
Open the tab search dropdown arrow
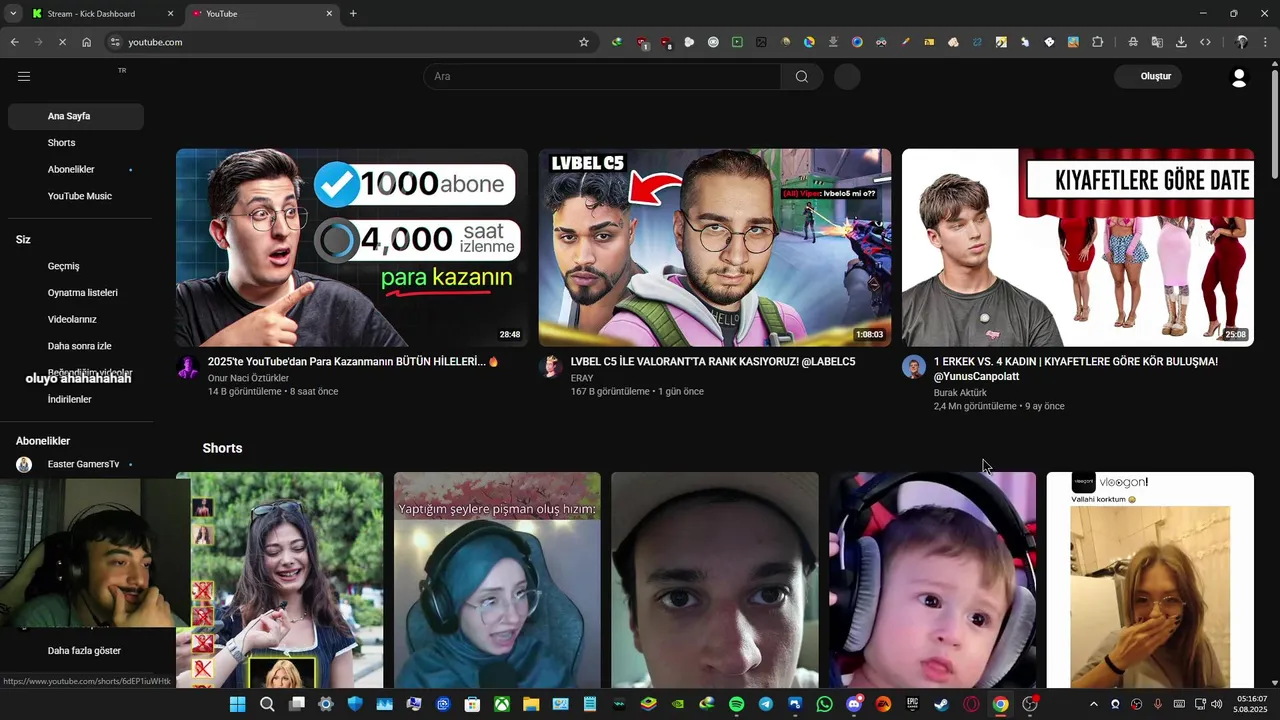[x=13, y=13]
